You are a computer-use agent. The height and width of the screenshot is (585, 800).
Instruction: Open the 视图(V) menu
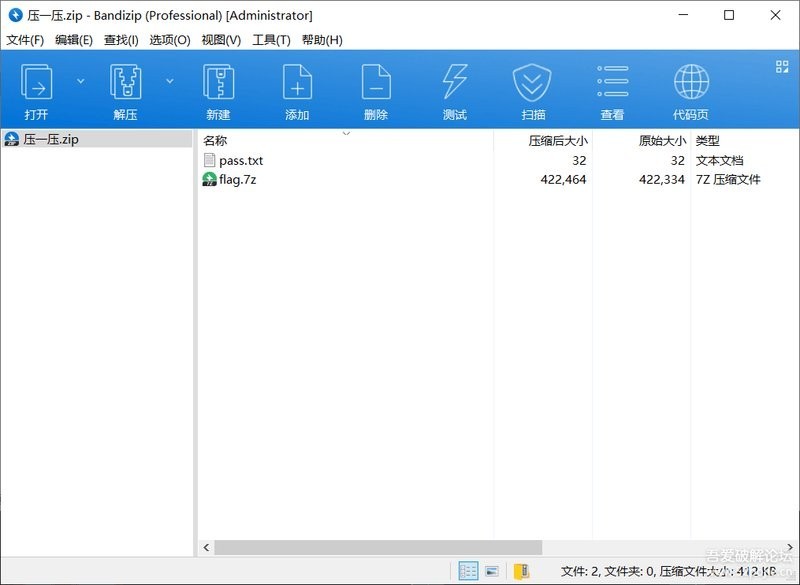pos(221,40)
